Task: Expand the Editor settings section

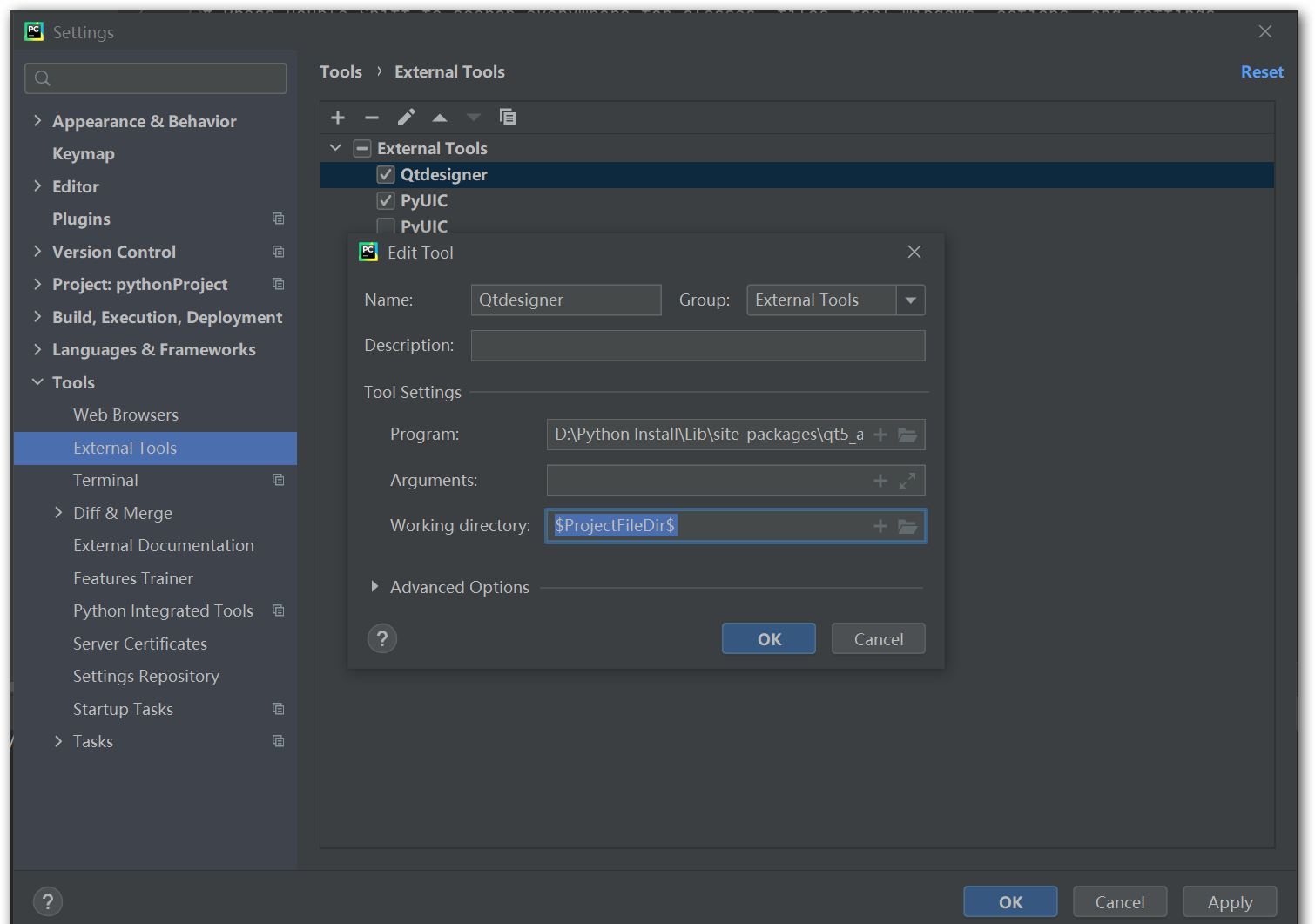Action: 37,186
